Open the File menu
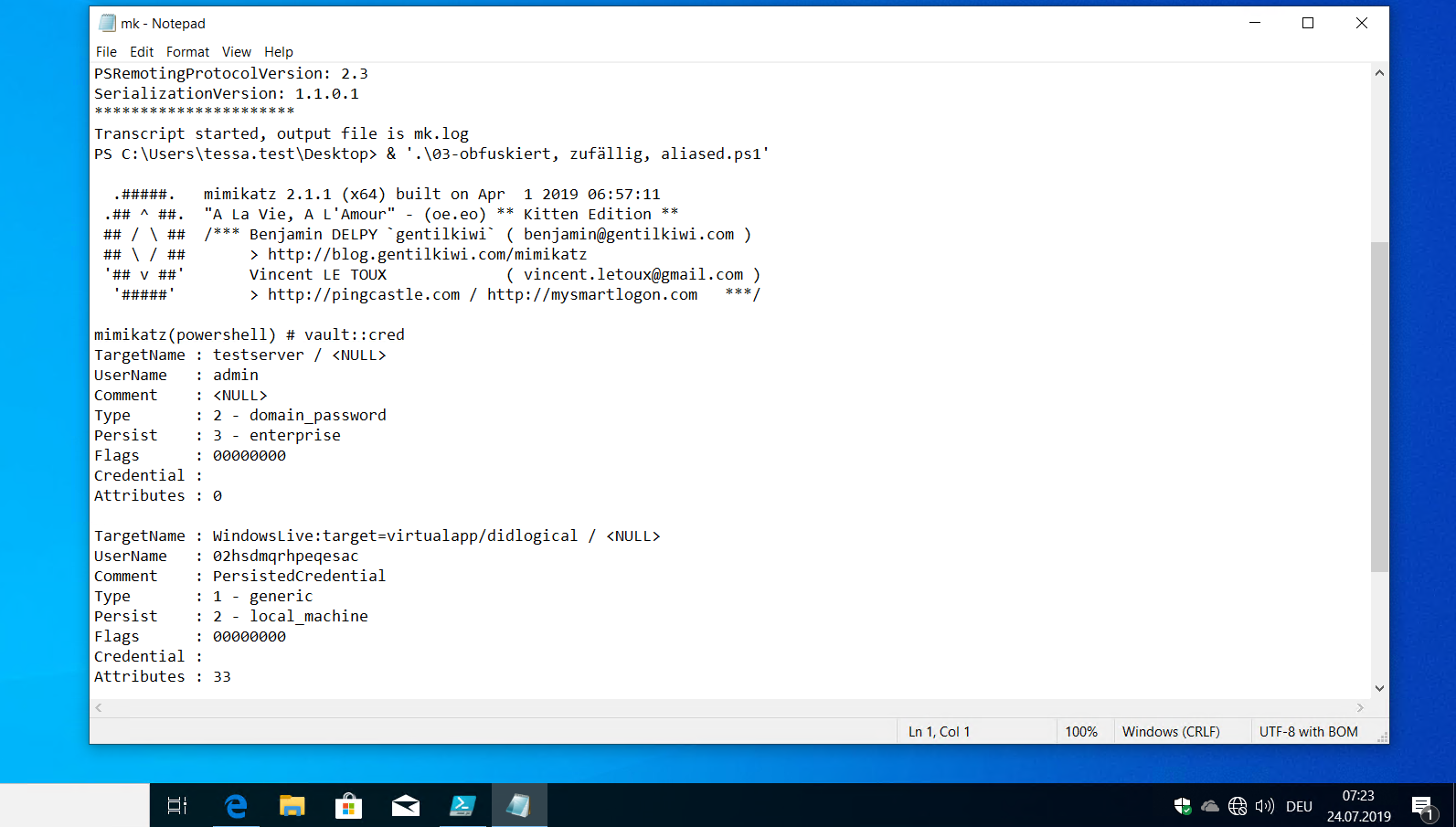The height and width of the screenshot is (827, 1456). (106, 52)
